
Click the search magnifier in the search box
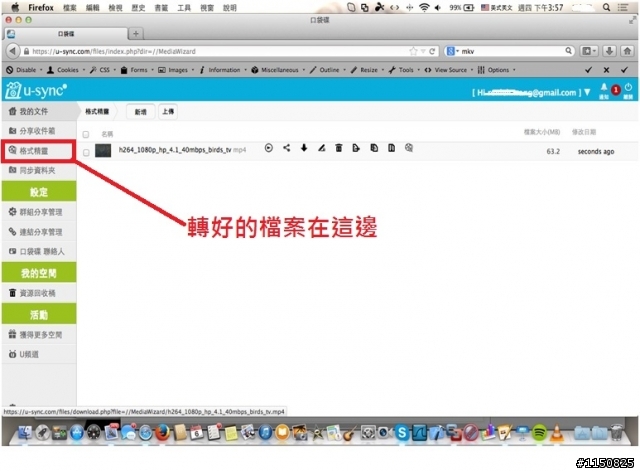click(569, 51)
